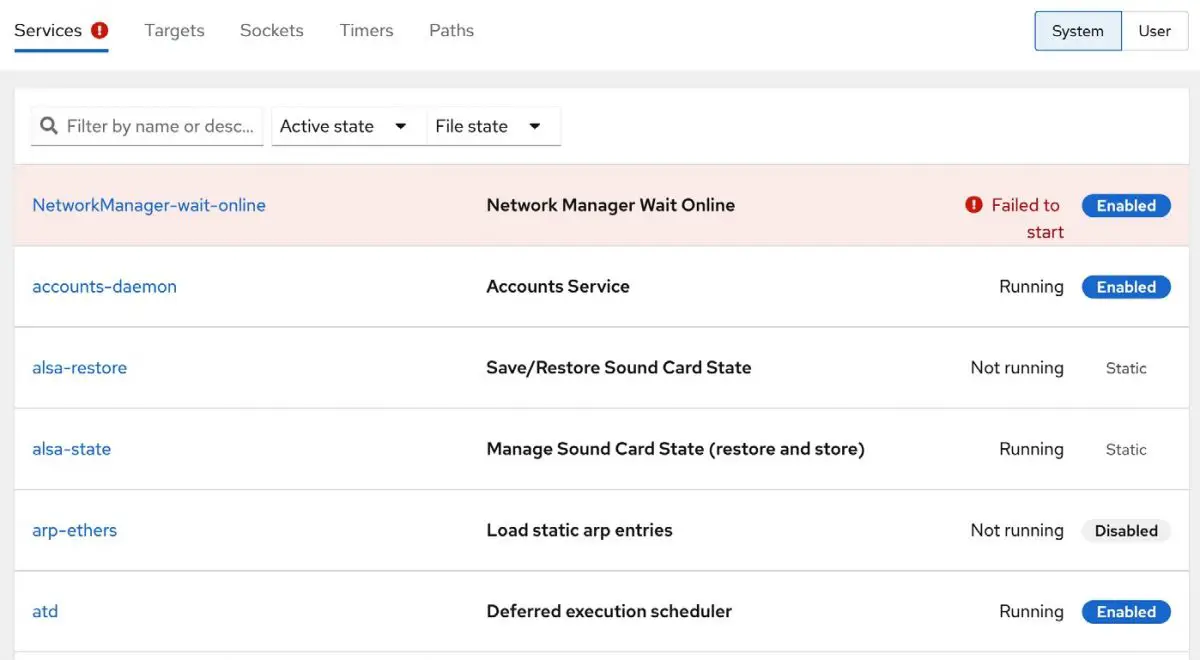Toggle the Enabled switch for accounts-daemon
The height and width of the screenshot is (660, 1200).
coord(1126,286)
